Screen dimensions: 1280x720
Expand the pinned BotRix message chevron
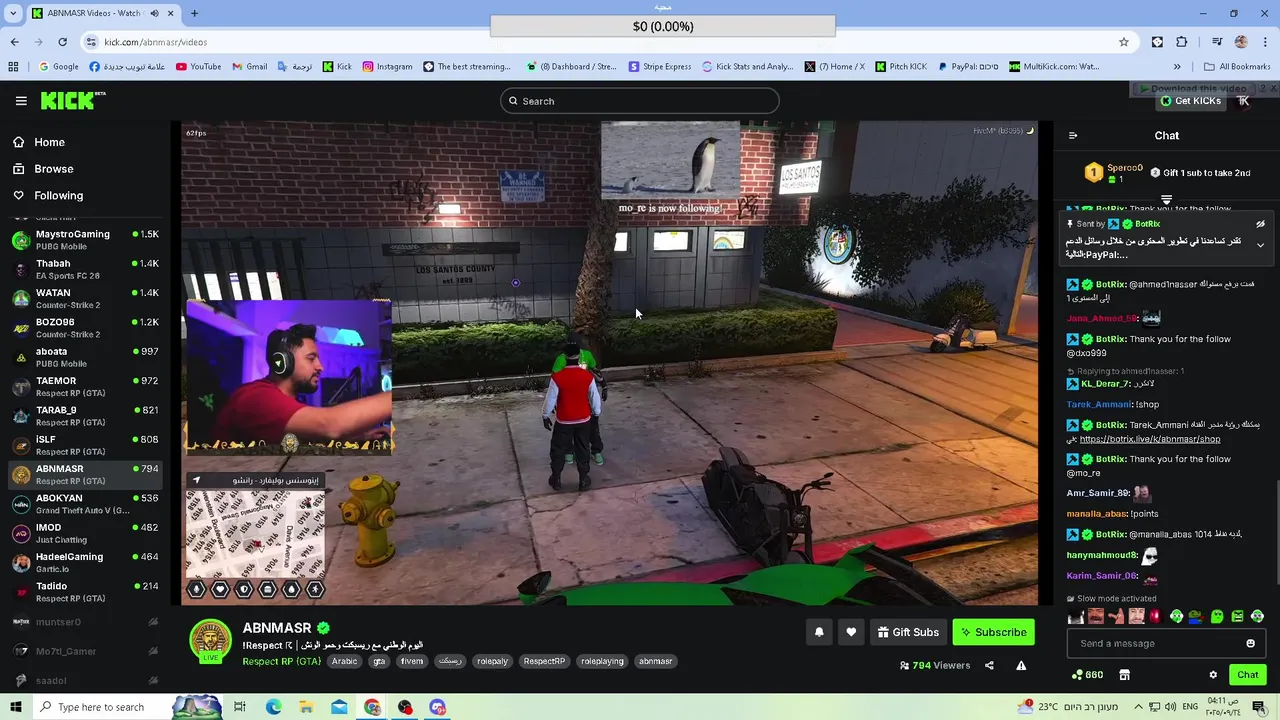tap(1260, 245)
